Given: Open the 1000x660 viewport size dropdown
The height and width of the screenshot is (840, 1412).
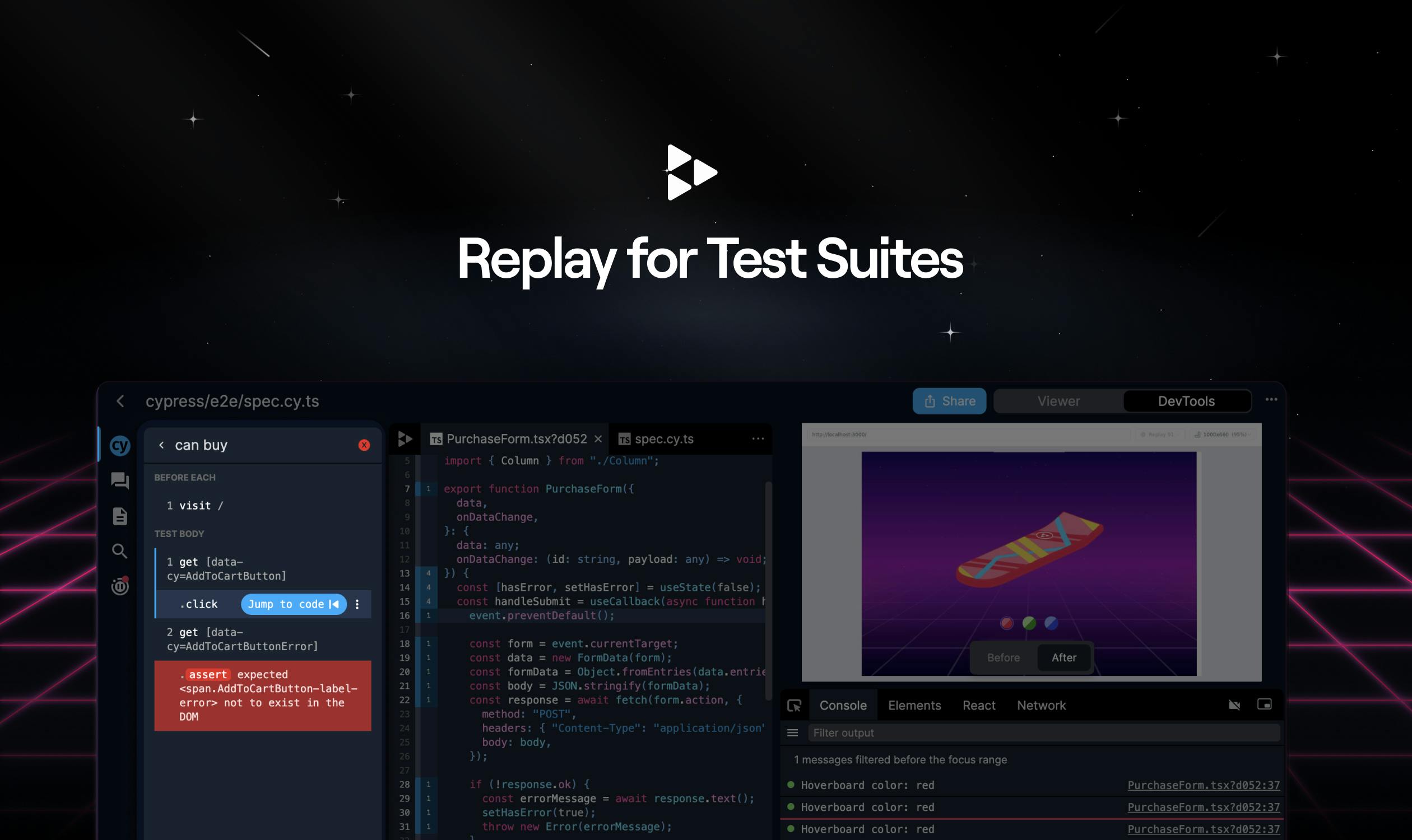Looking at the screenshot, I should 1221,435.
